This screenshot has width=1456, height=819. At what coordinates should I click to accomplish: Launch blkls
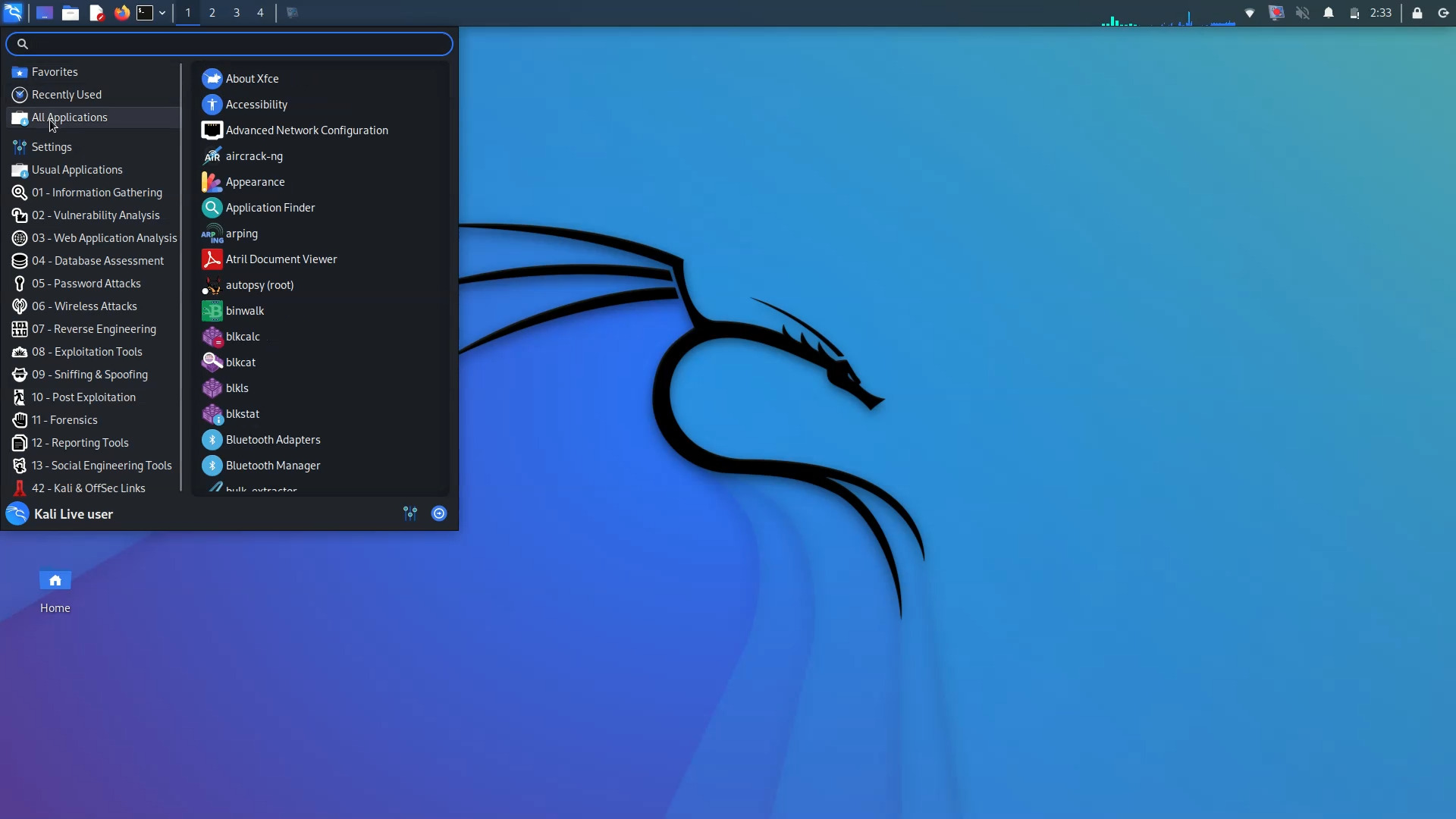point(322,388)
